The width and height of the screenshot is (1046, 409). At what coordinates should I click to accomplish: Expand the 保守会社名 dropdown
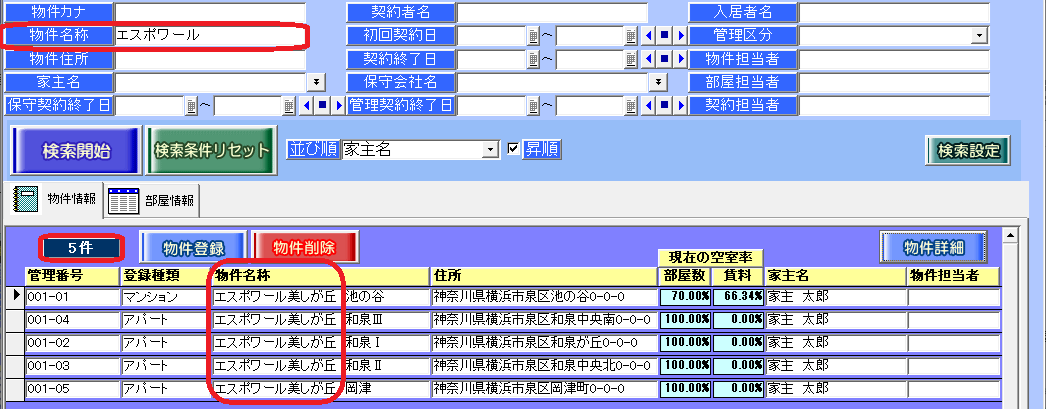pyautogui.click(x=659, y=82)
